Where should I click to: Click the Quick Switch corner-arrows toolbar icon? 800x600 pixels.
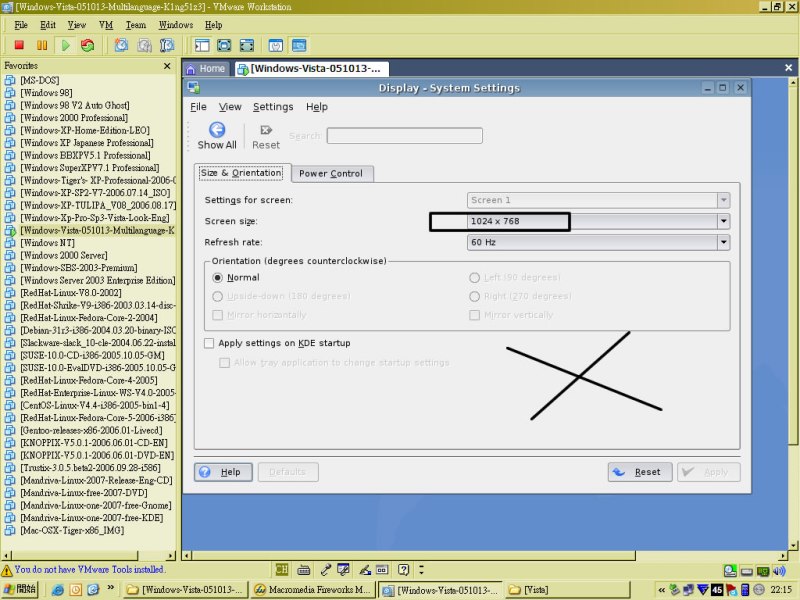click(x=247, y=45)
